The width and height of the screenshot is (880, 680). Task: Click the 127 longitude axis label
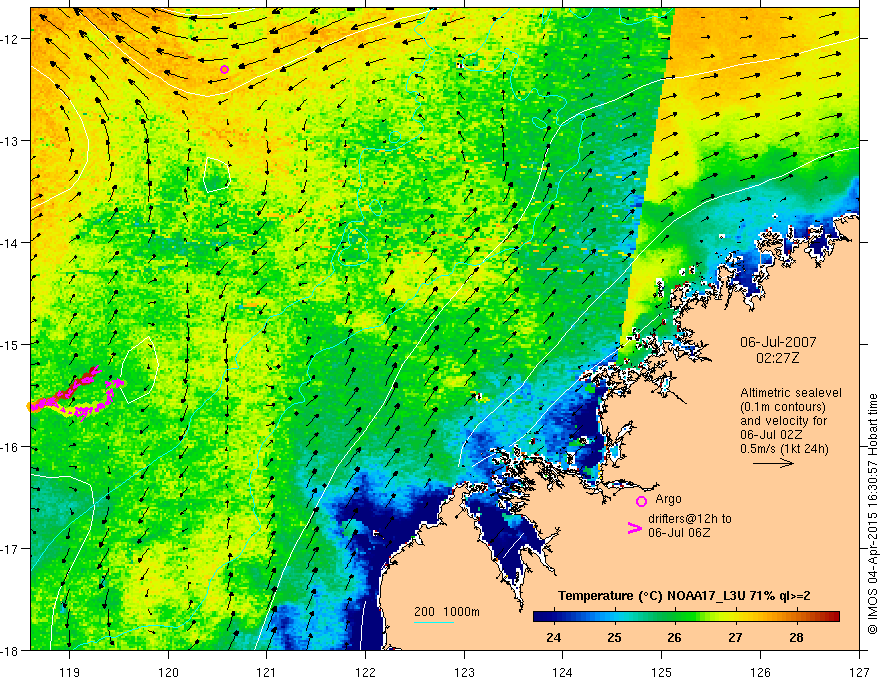(859, 672)
